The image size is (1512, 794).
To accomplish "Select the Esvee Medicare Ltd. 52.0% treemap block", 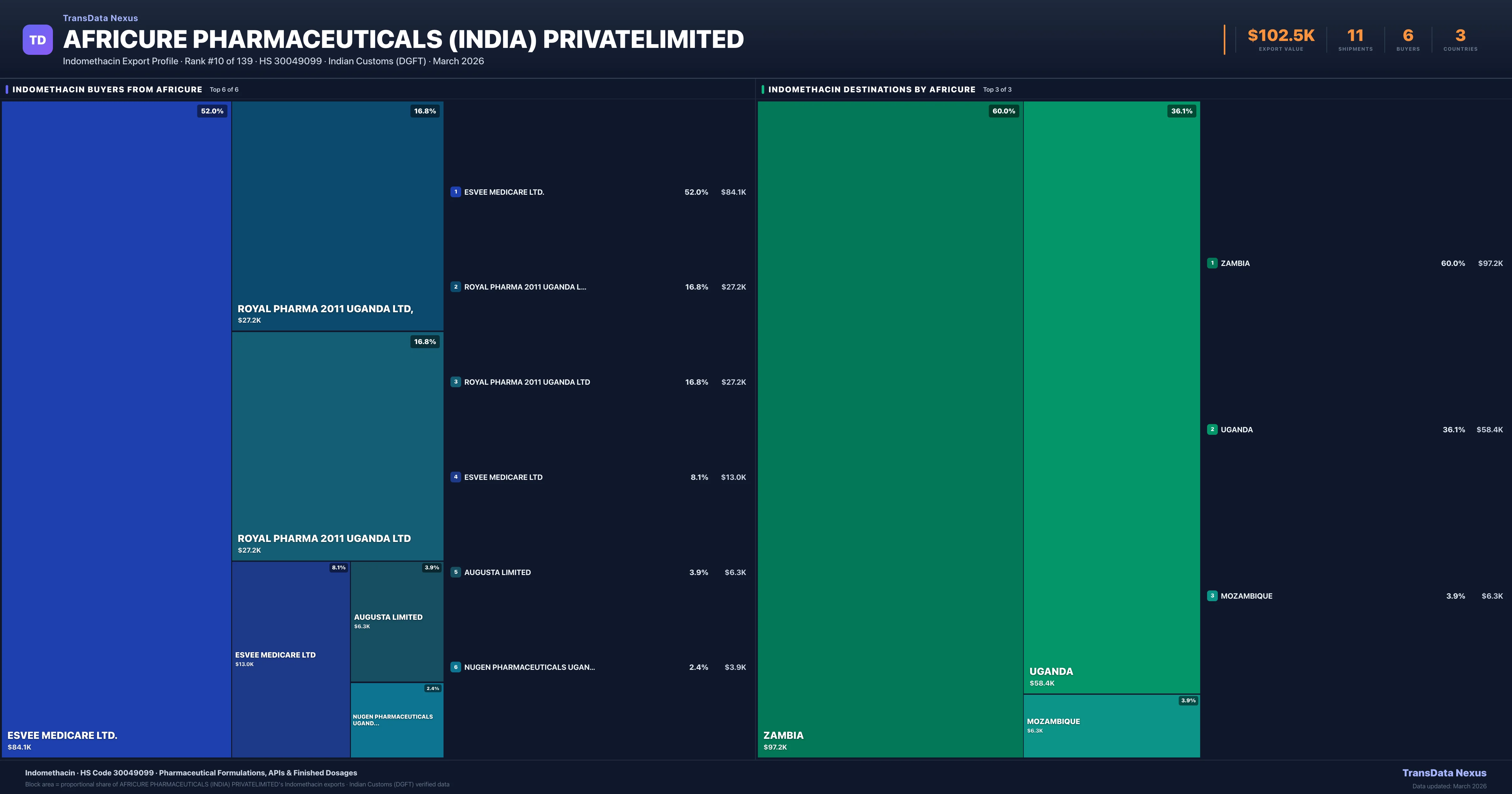I will coord(116,429).
